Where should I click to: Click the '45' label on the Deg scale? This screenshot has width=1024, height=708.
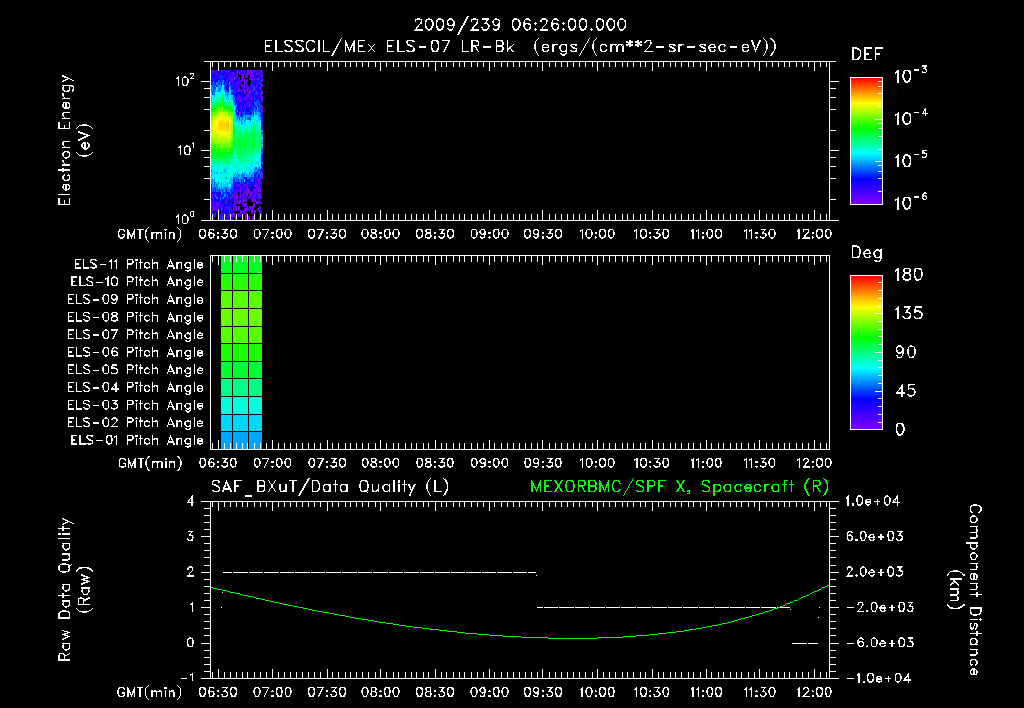(906, 391)
